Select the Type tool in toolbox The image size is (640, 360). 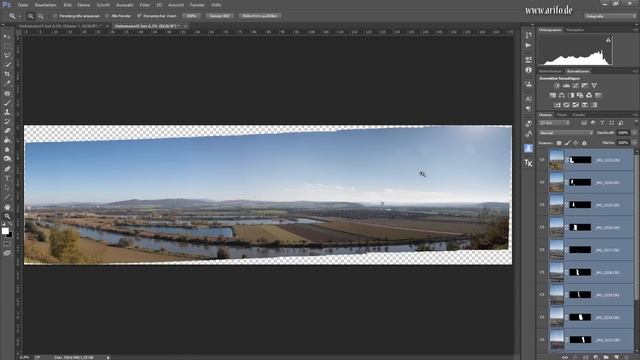click(x=7, y=178)
